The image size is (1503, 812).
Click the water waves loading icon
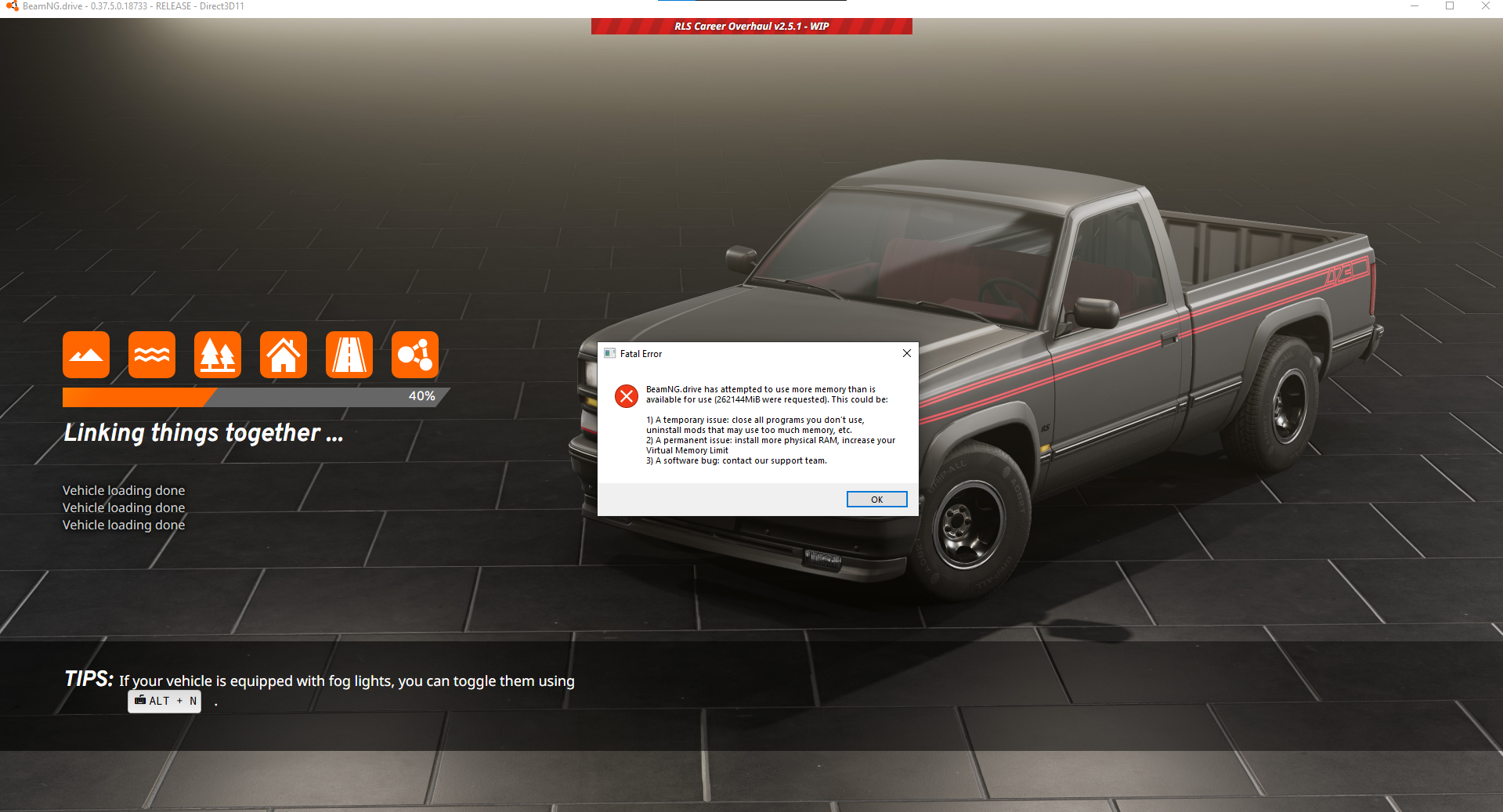152,355
